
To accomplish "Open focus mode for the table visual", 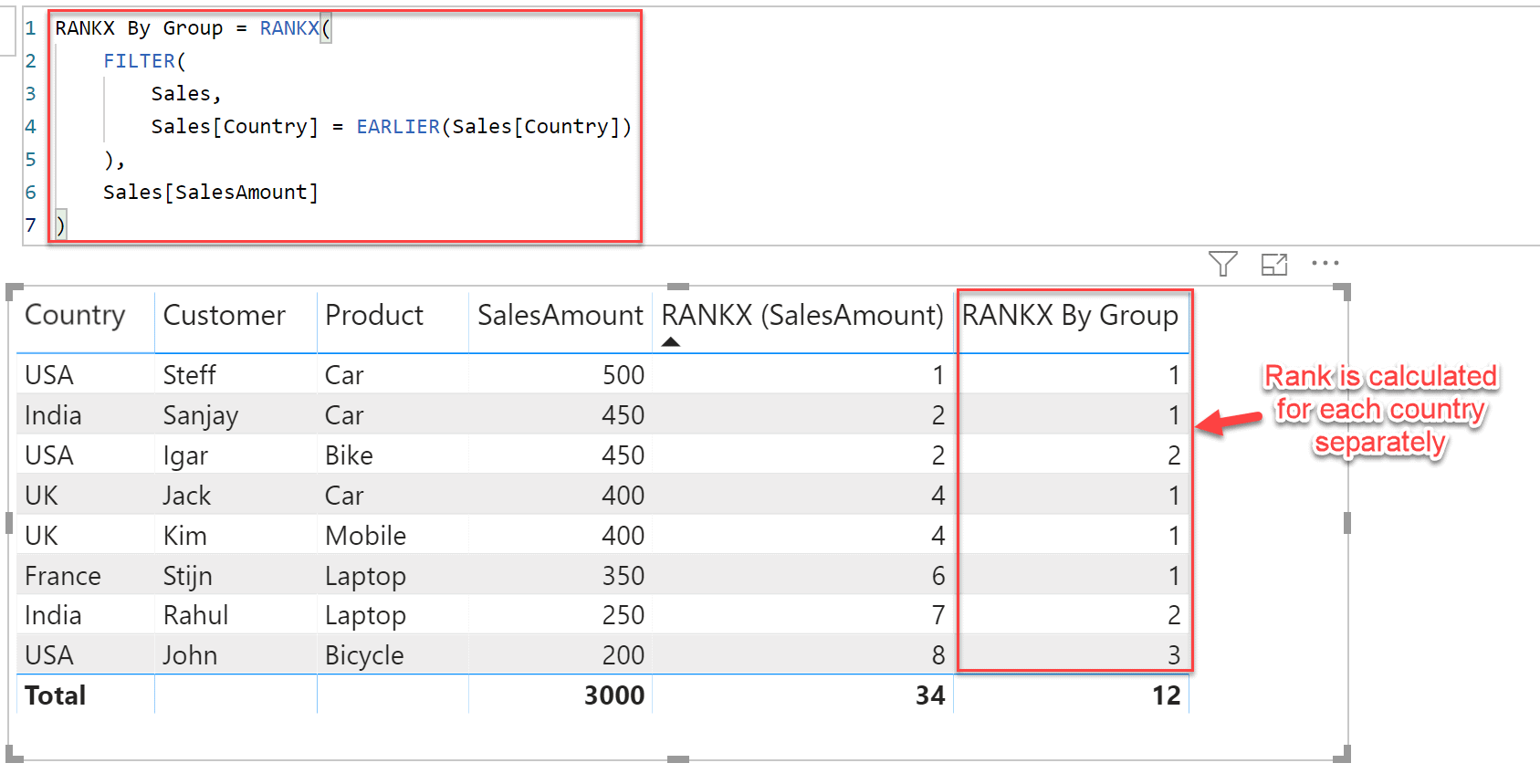I will pos(1273,265).
